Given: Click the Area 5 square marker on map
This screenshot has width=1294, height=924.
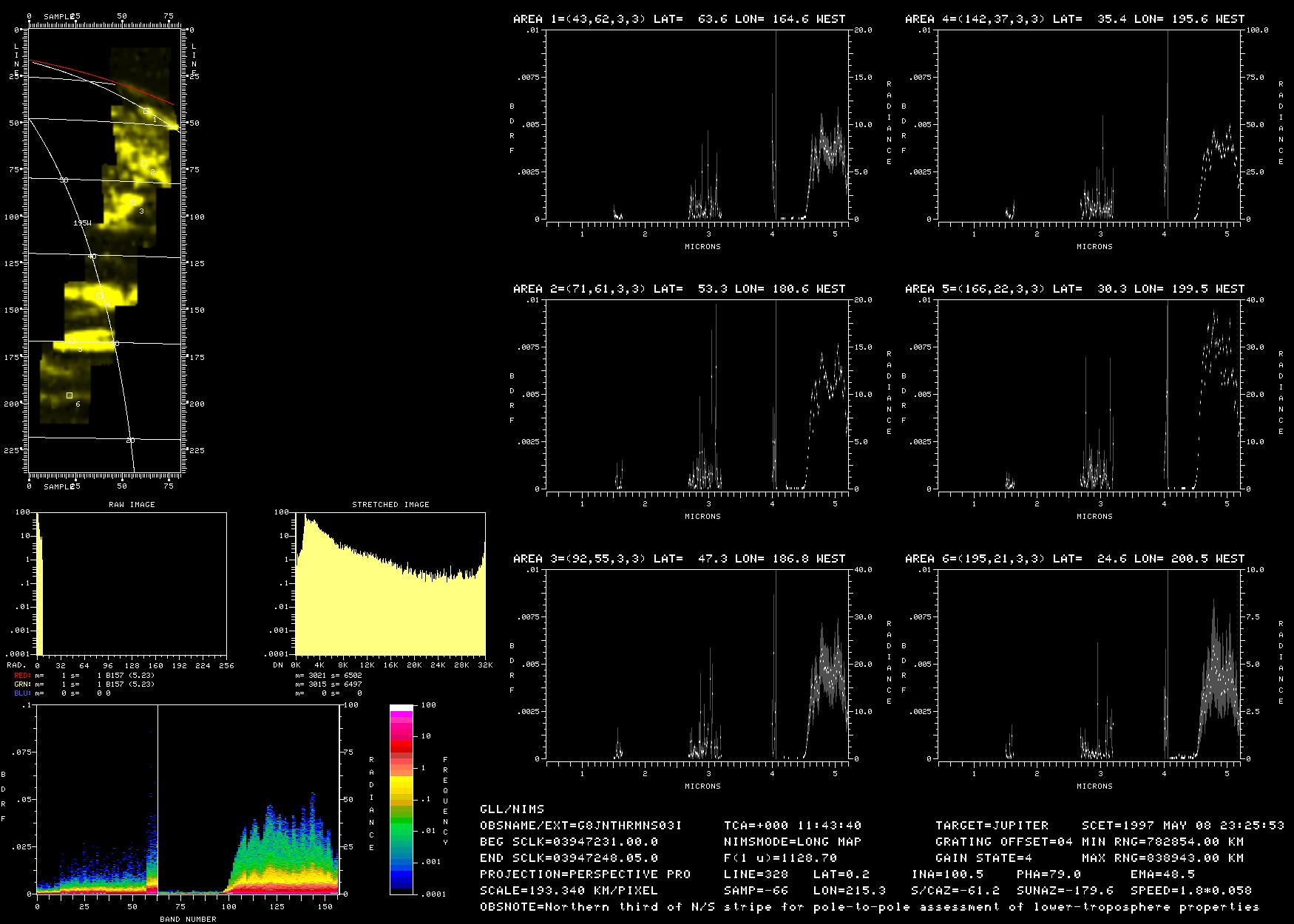Looking at the screenshot, I should click(72, 341).
